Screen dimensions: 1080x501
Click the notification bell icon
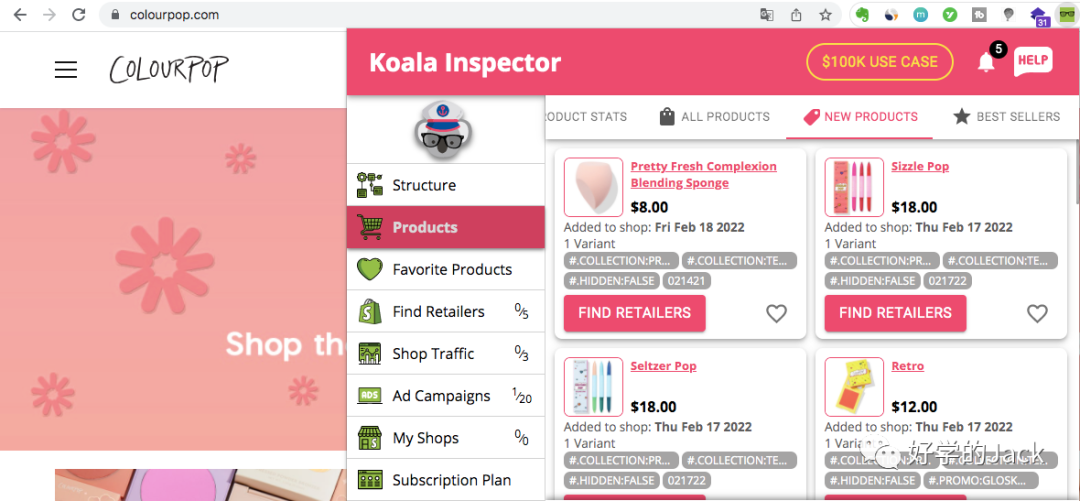[986, 62]
